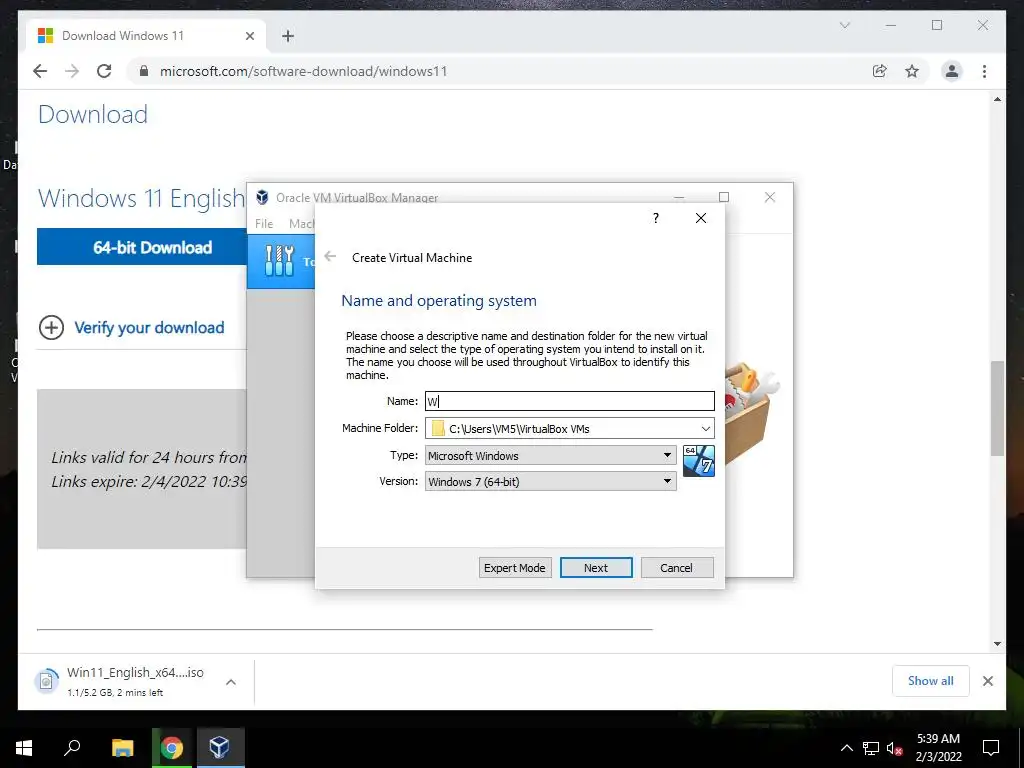Close the Download Windows 11 tab
Viewport: 1024px width, 768px height.
click(249, 37)
